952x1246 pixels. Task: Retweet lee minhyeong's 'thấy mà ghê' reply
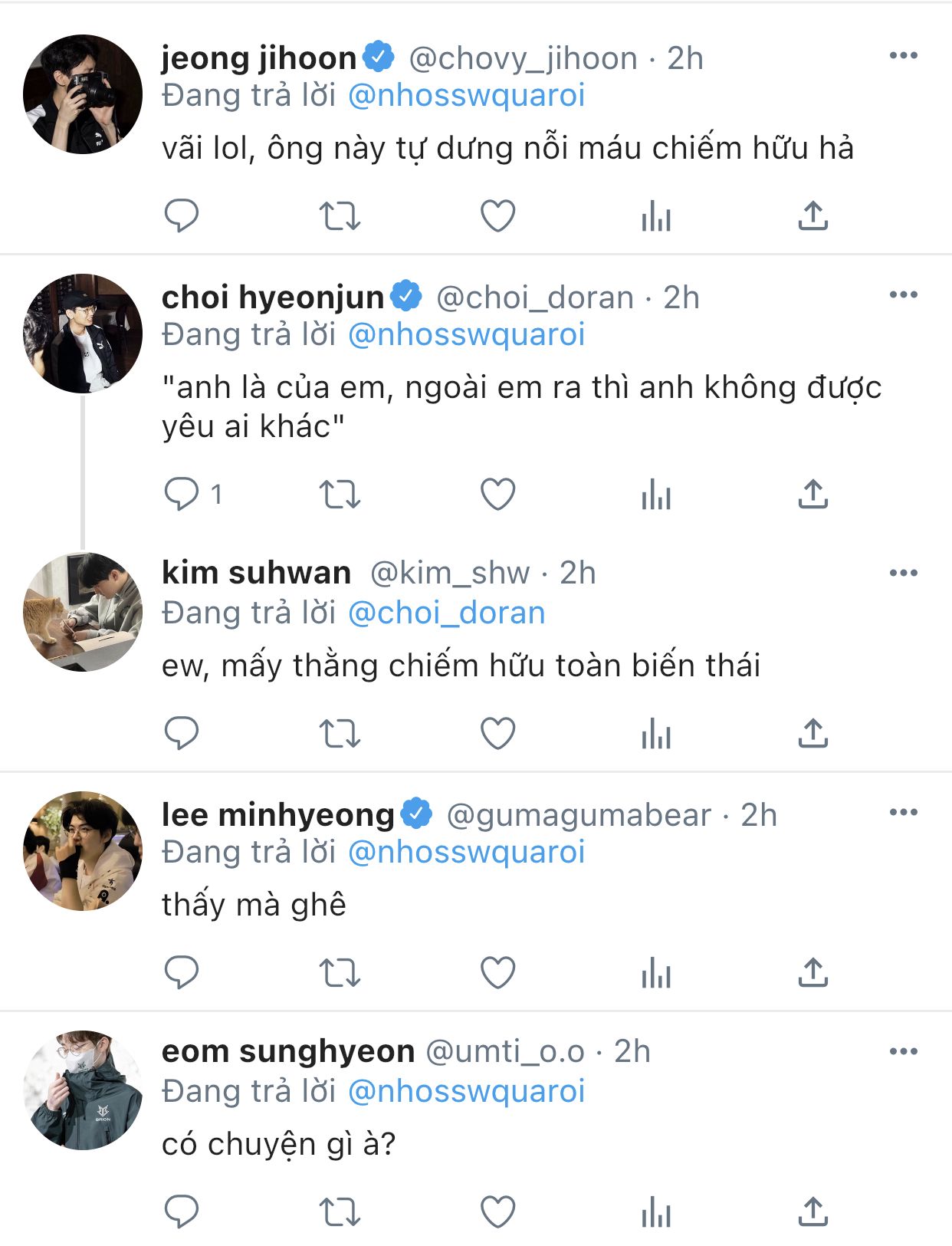(x=339, y=974)
